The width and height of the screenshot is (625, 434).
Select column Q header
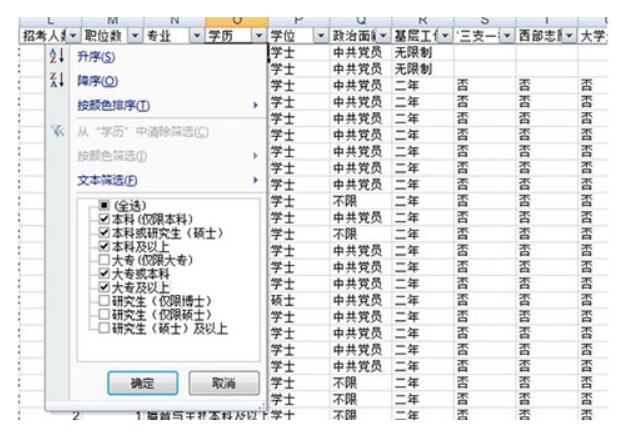click(361, 22)
